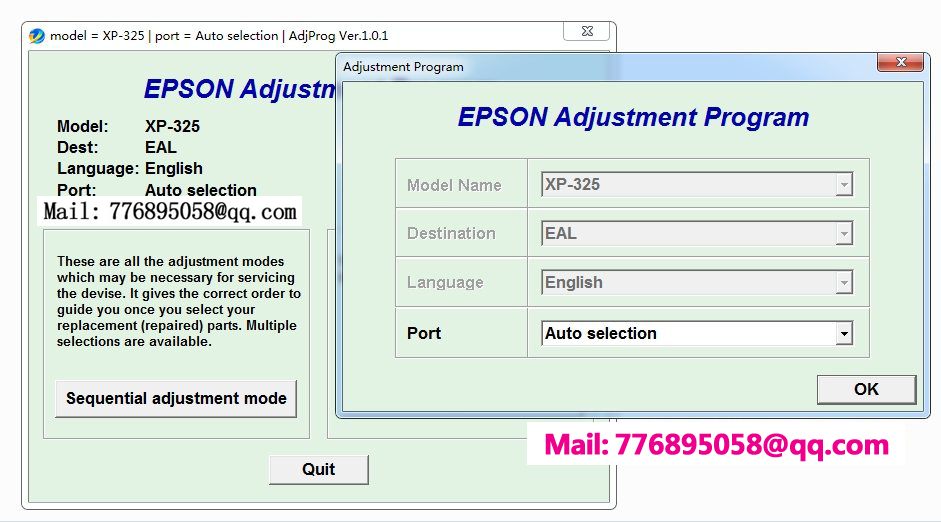Close the AdjProg main window
Viewport: 941px width, 522px height.
pos(587,31)
